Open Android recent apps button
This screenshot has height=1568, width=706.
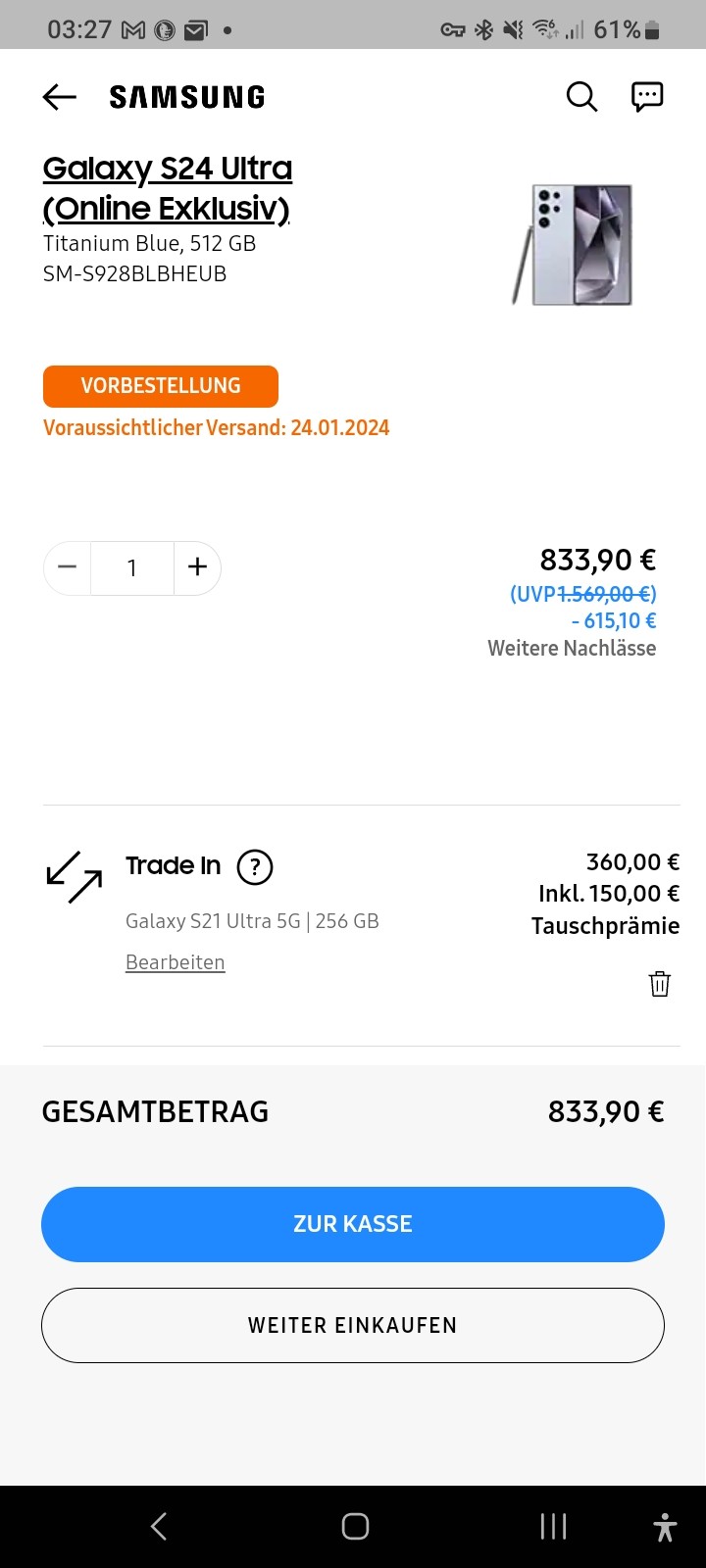553,1526
